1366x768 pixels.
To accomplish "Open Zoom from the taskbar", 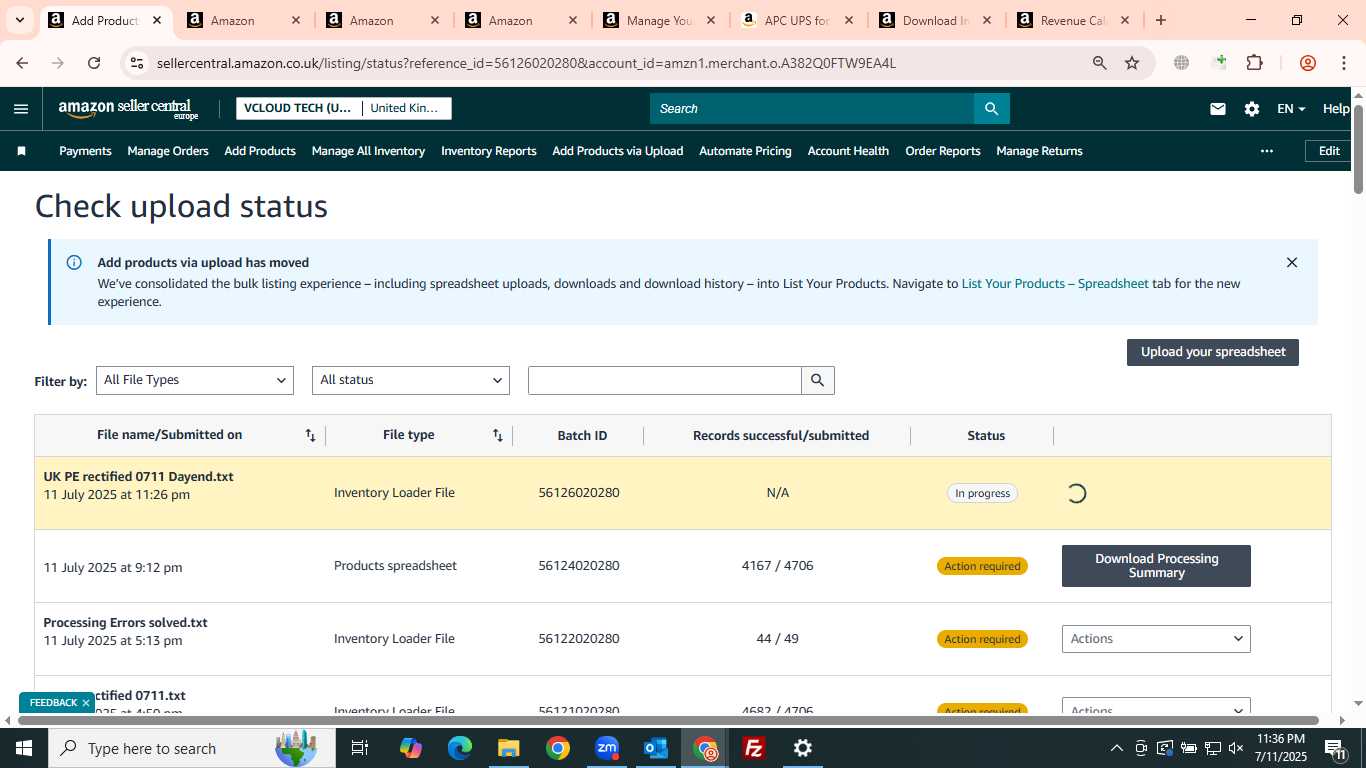I will pos(607,748).
